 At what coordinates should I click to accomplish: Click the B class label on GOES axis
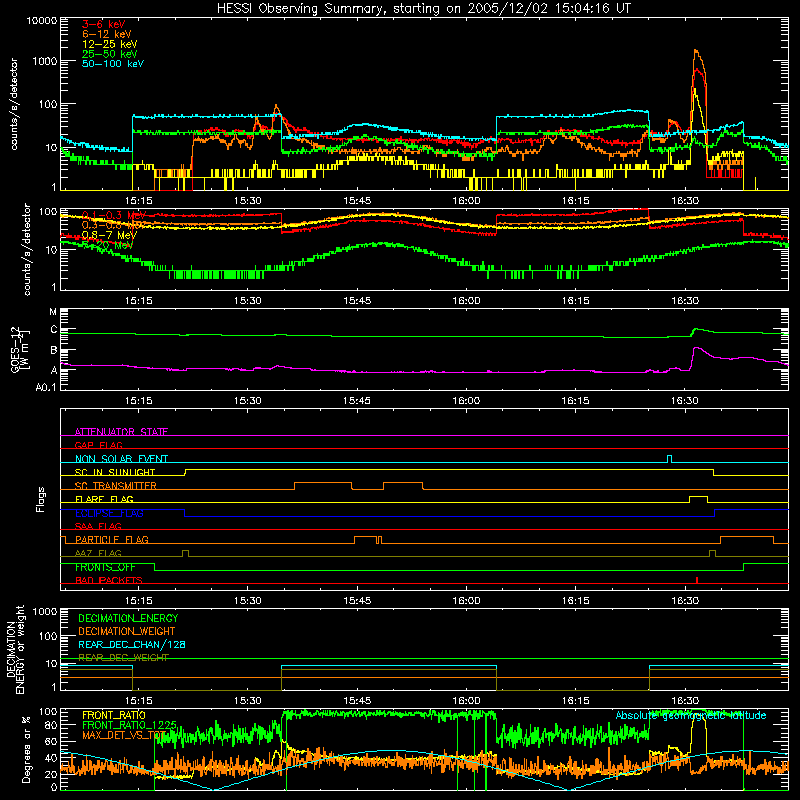click(x=54, y=351)
